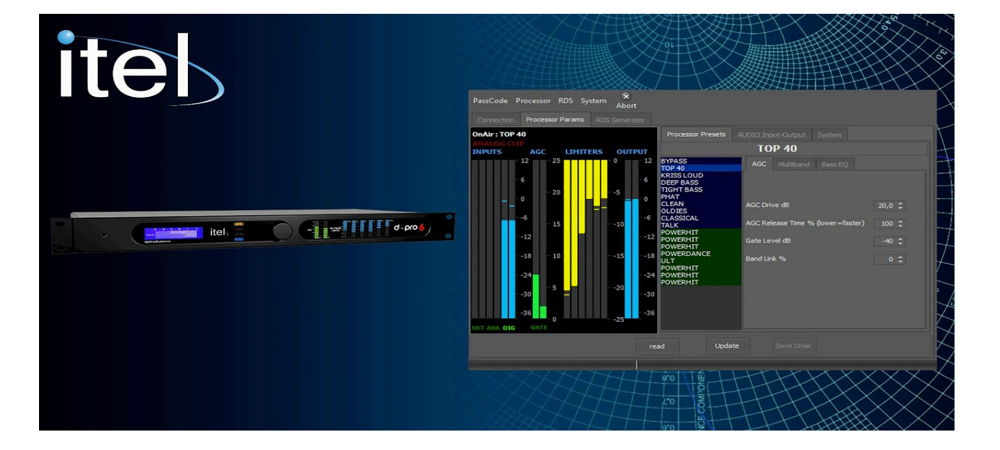
Task: Click the LIMITERS meter heading
Action: coord(584,152)
